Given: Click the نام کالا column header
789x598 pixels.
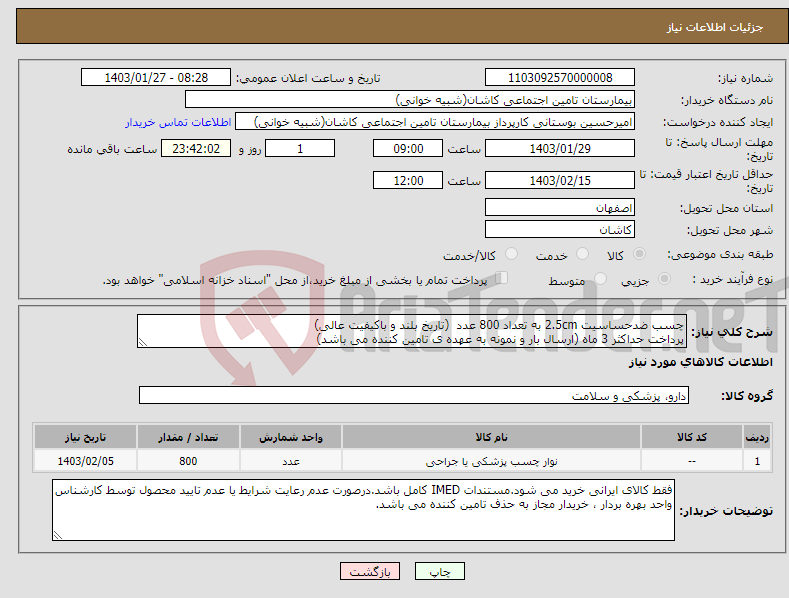Looking at the screenshot, I should click(x=491, y=437).
